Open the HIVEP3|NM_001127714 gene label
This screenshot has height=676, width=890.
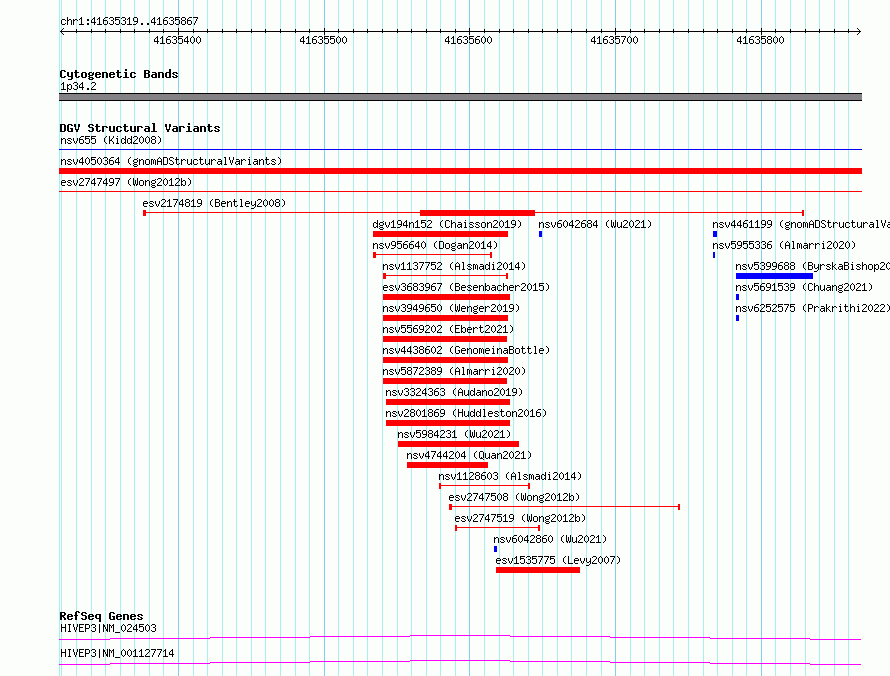(x=117, y=653)
